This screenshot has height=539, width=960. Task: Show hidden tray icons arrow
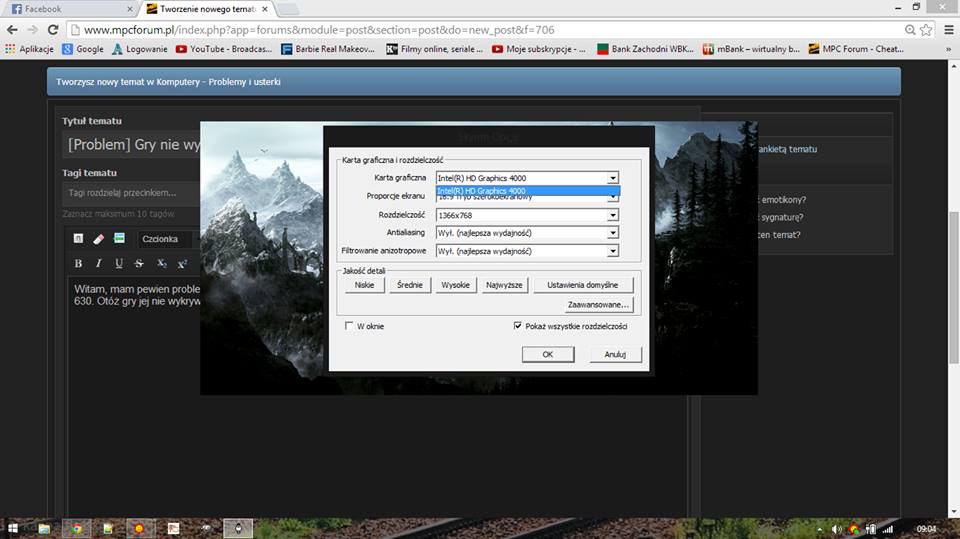820,529
